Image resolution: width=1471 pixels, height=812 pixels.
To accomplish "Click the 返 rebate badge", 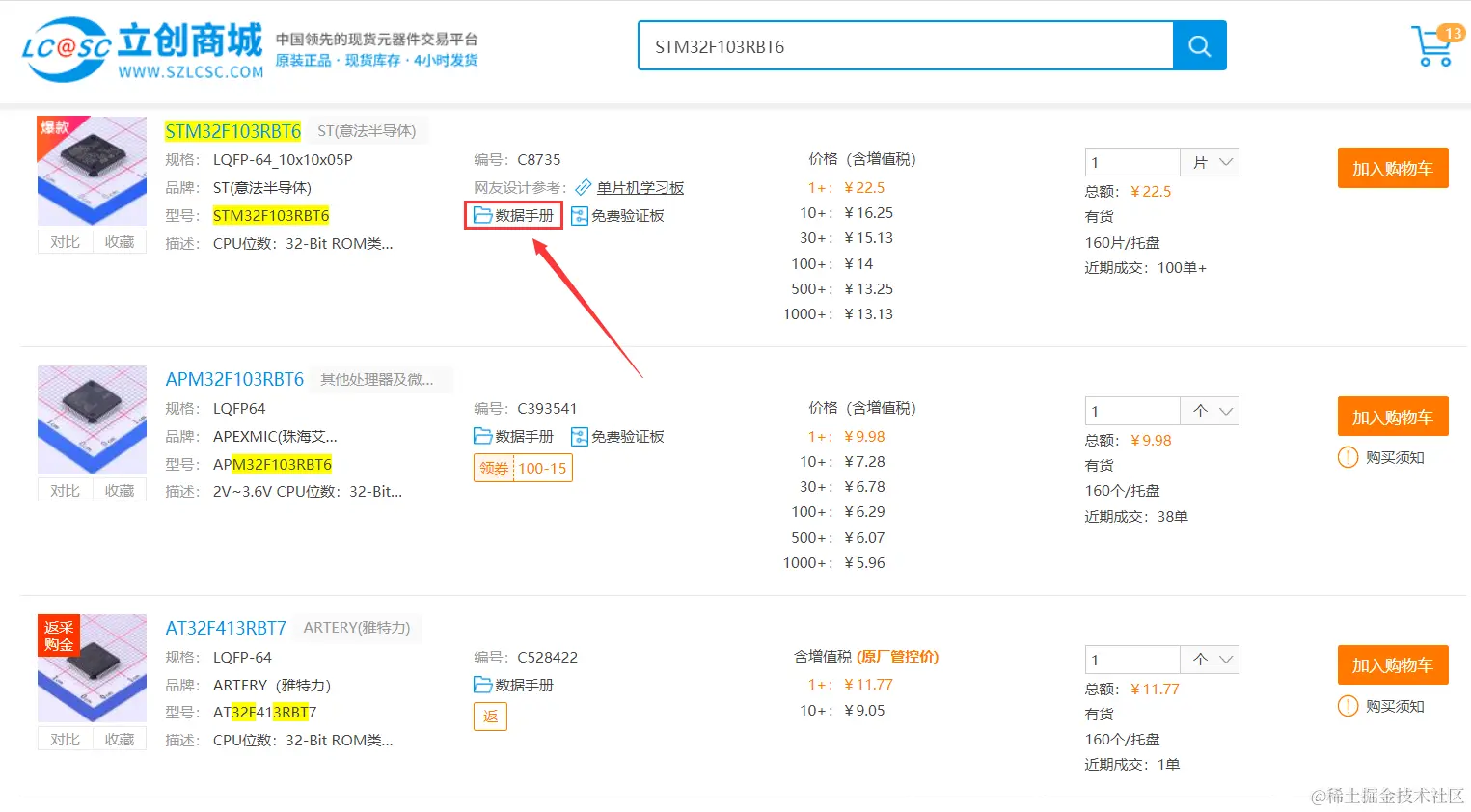I will 490,717.
